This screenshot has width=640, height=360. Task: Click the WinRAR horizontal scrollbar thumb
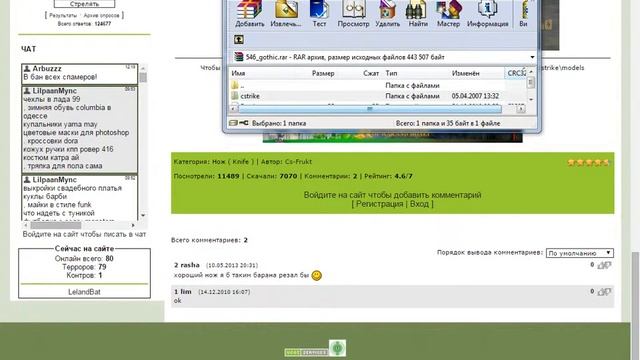pos(369,109)
